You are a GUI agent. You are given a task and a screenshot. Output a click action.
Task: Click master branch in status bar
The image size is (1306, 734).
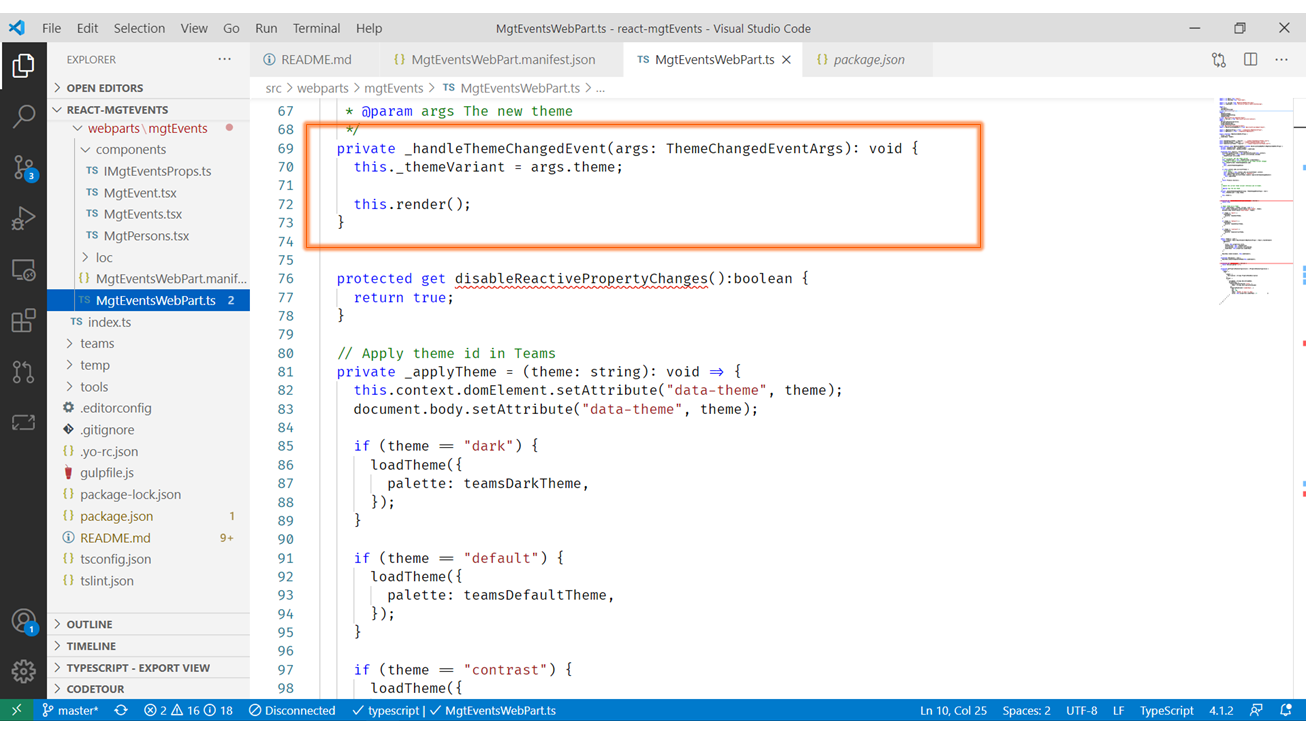click(70, 711)
